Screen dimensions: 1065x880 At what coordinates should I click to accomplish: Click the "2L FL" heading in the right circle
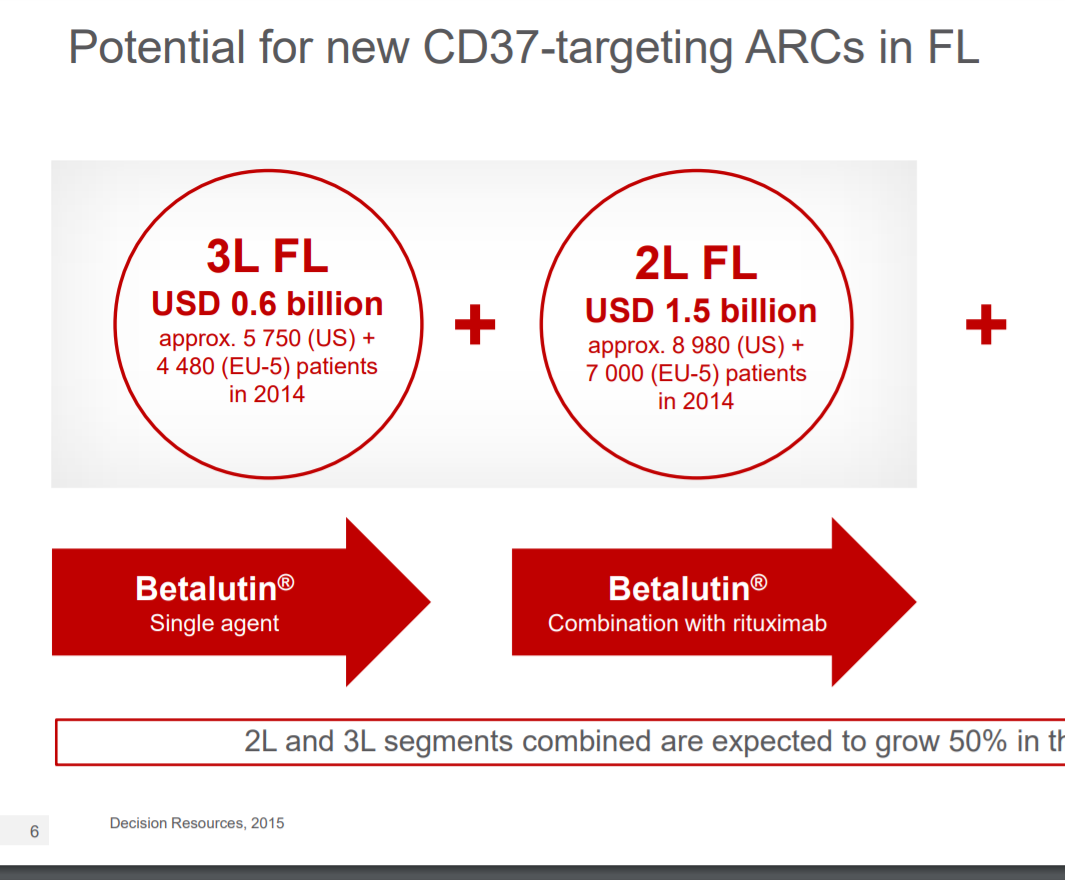pos(696,263)
